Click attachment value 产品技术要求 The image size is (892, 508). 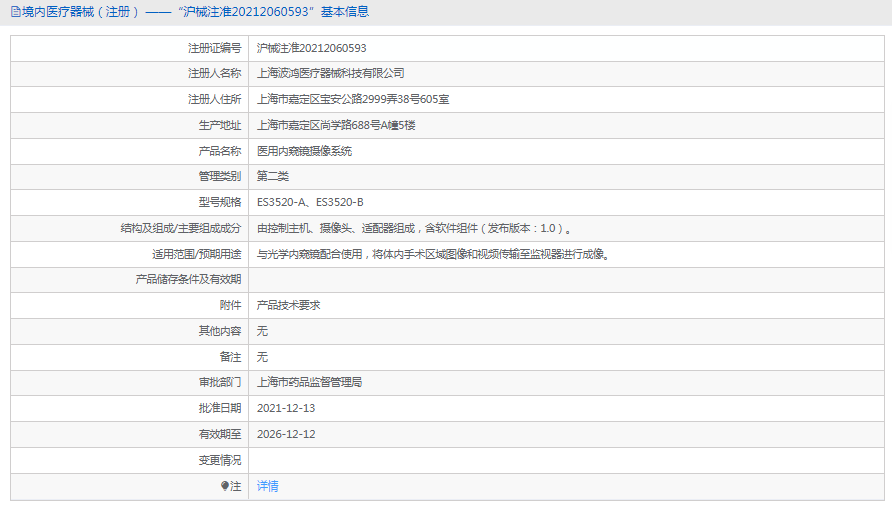pos(288,305)
